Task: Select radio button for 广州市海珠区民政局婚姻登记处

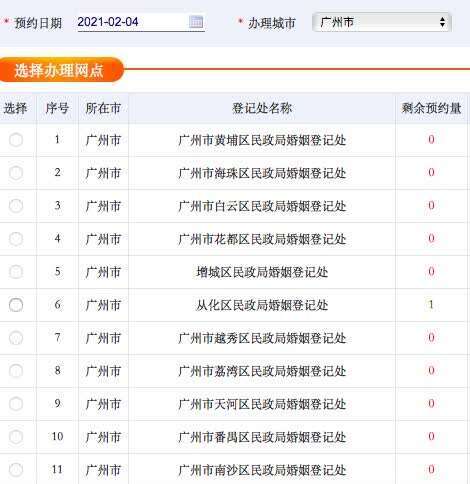Action: (16, 173)
